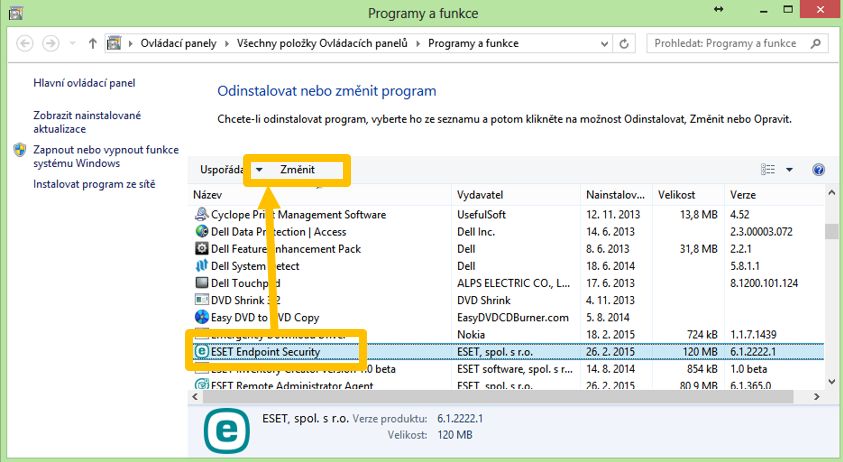This screenshot has height=462, width=843.
Task: Click the 12. 11. 2013 install date
Action: pyautogui.click(x=613, y=215)
